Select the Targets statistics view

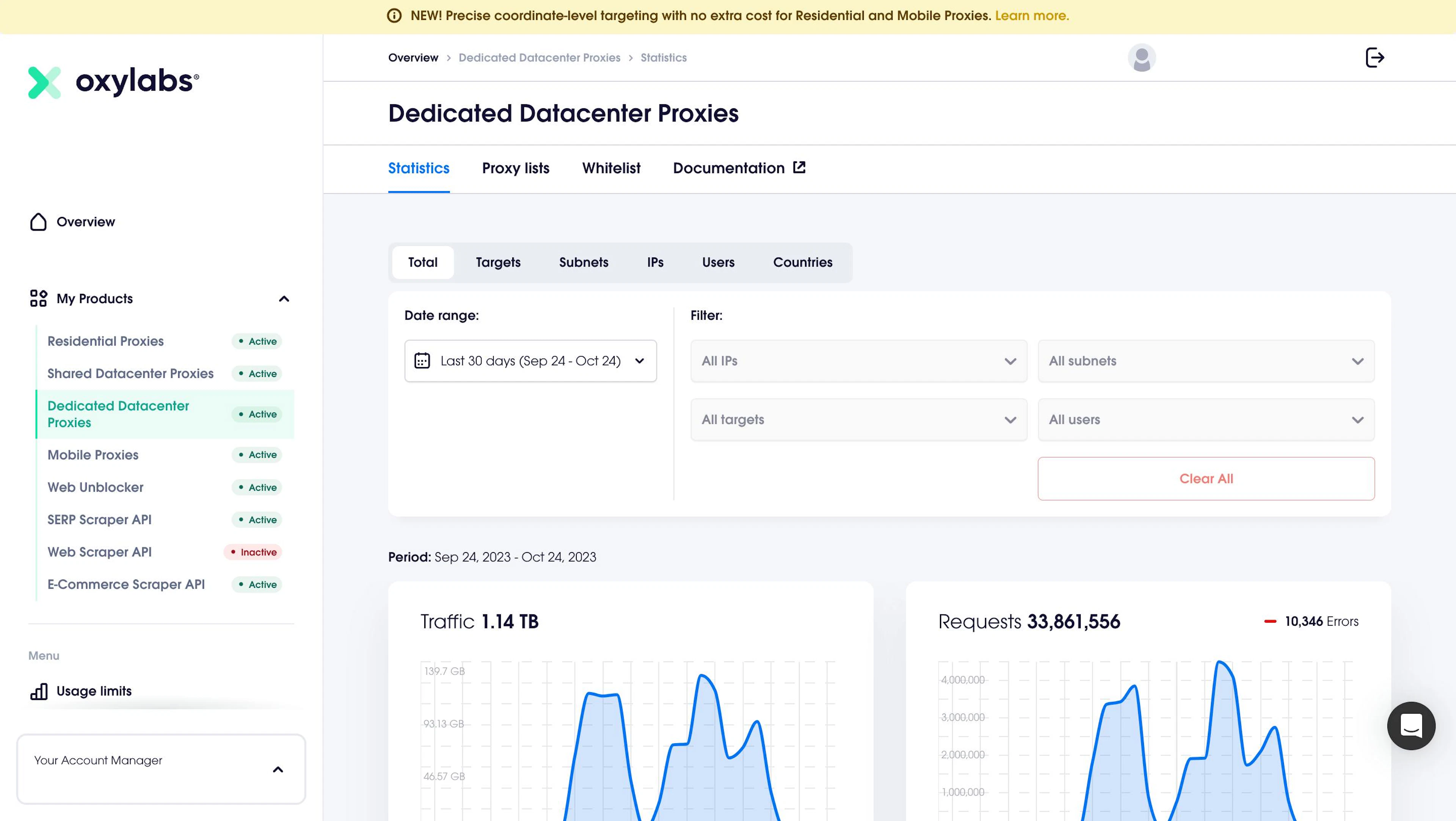tap(498, 262)
